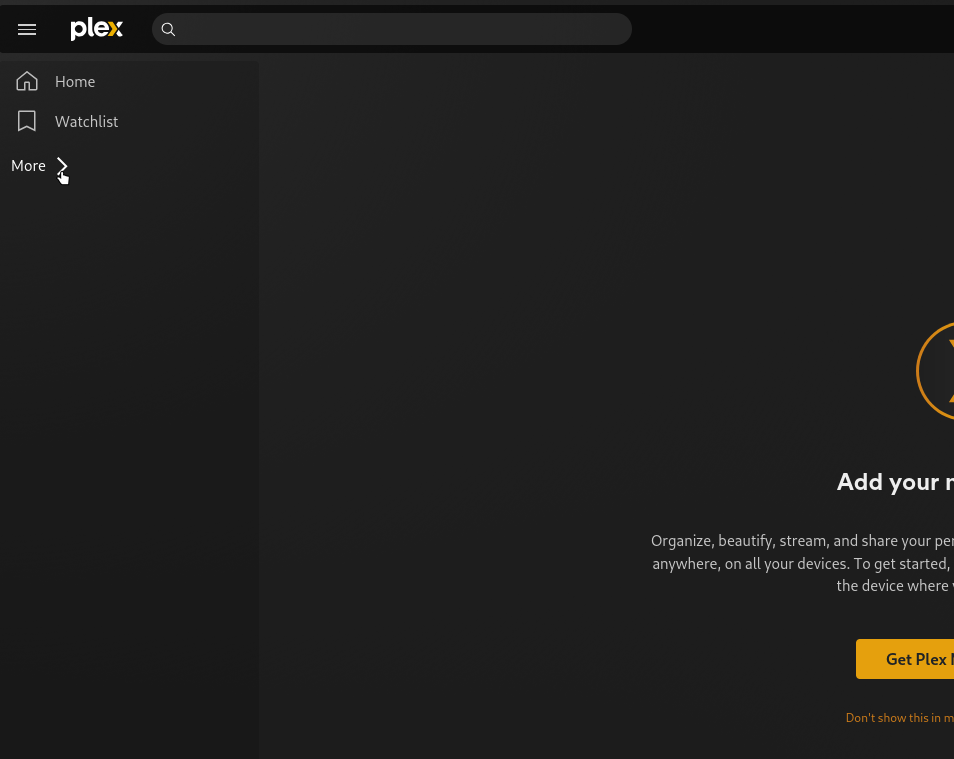Click the Watchlist bookmark icon
This screenshot has width=954, height=759.
pos(26,121)
